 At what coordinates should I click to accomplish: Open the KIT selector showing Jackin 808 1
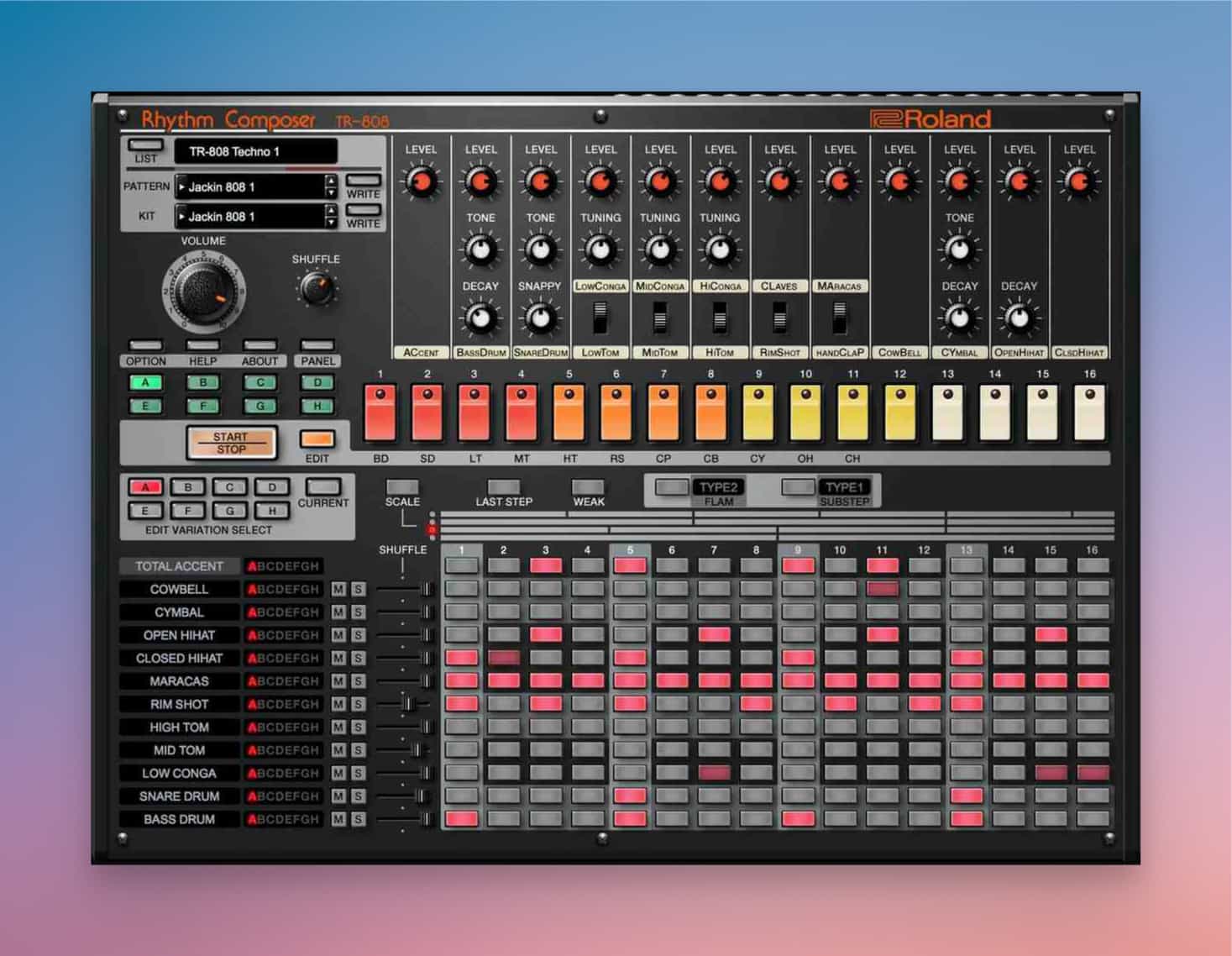249,217
